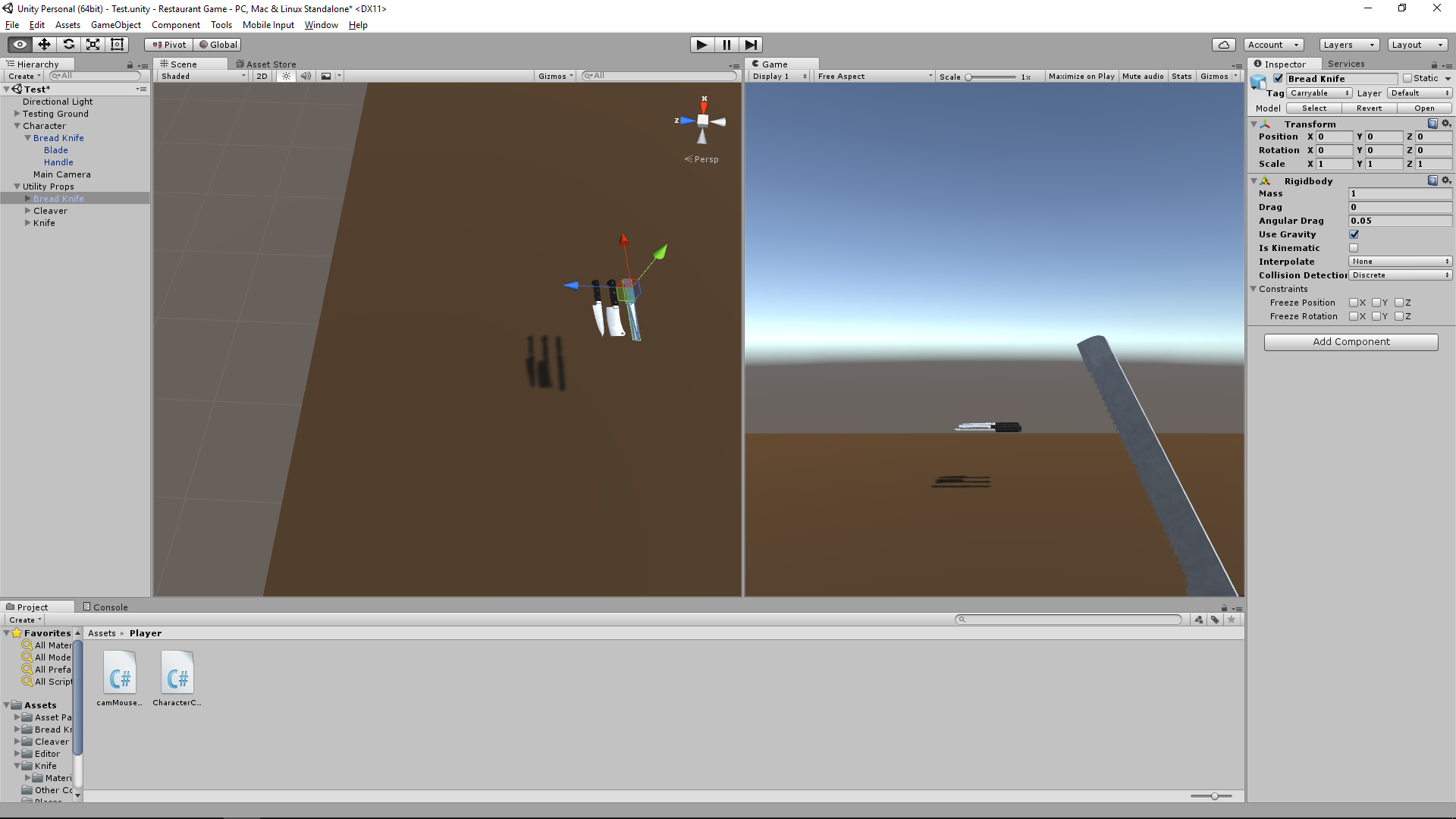
Task: Click the Pause button
Action: (726, 45)
